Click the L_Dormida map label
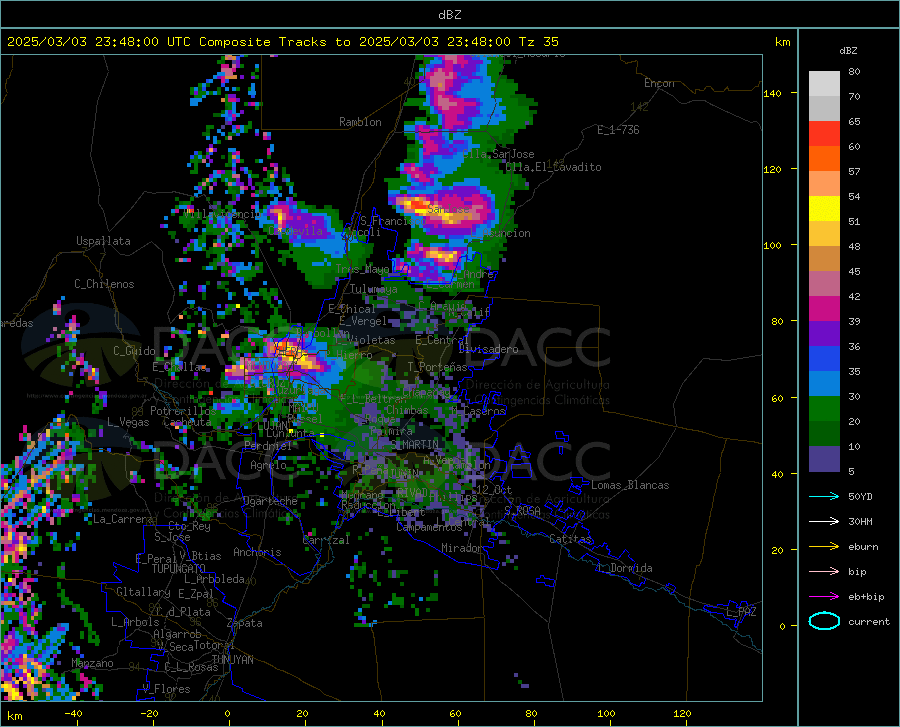The image size is (900, 727). point(625,568)
